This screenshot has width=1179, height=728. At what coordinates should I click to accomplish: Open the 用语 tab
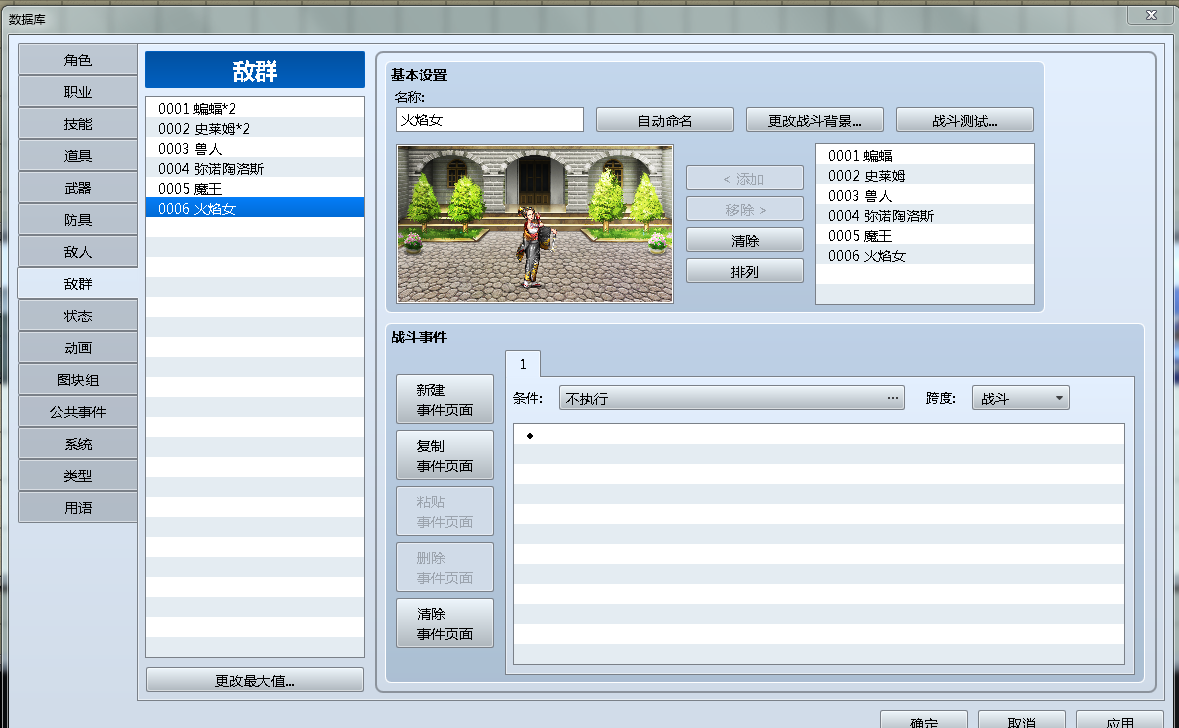tap(77, 508)
